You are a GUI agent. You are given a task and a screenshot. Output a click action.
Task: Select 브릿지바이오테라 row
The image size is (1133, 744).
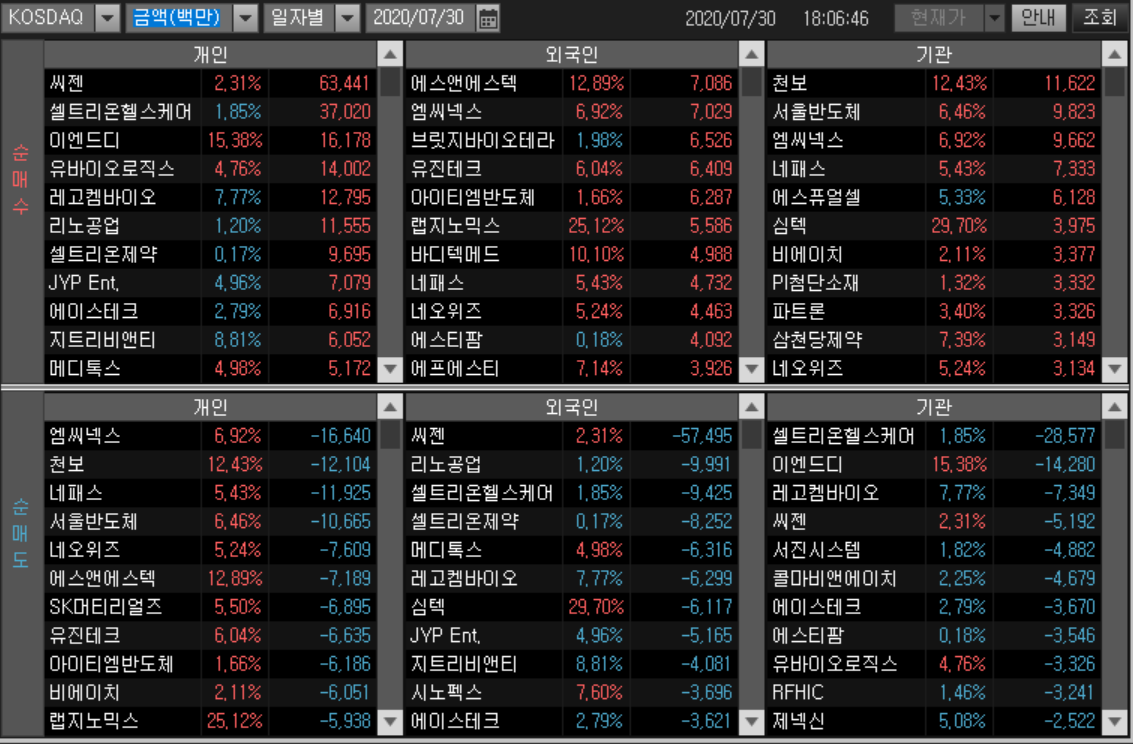[x=572, y=140]
